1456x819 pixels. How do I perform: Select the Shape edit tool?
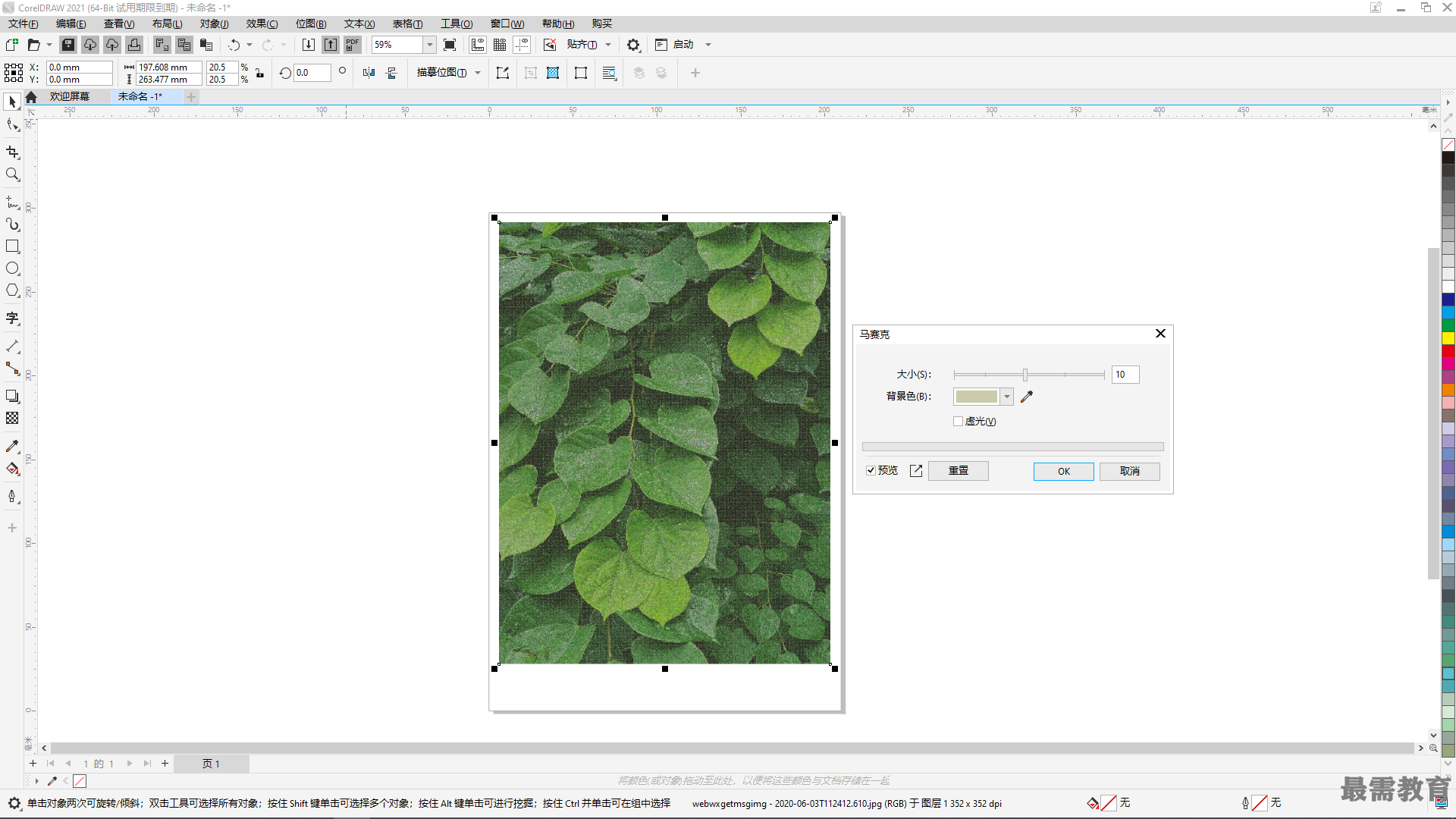coord(12,125)
